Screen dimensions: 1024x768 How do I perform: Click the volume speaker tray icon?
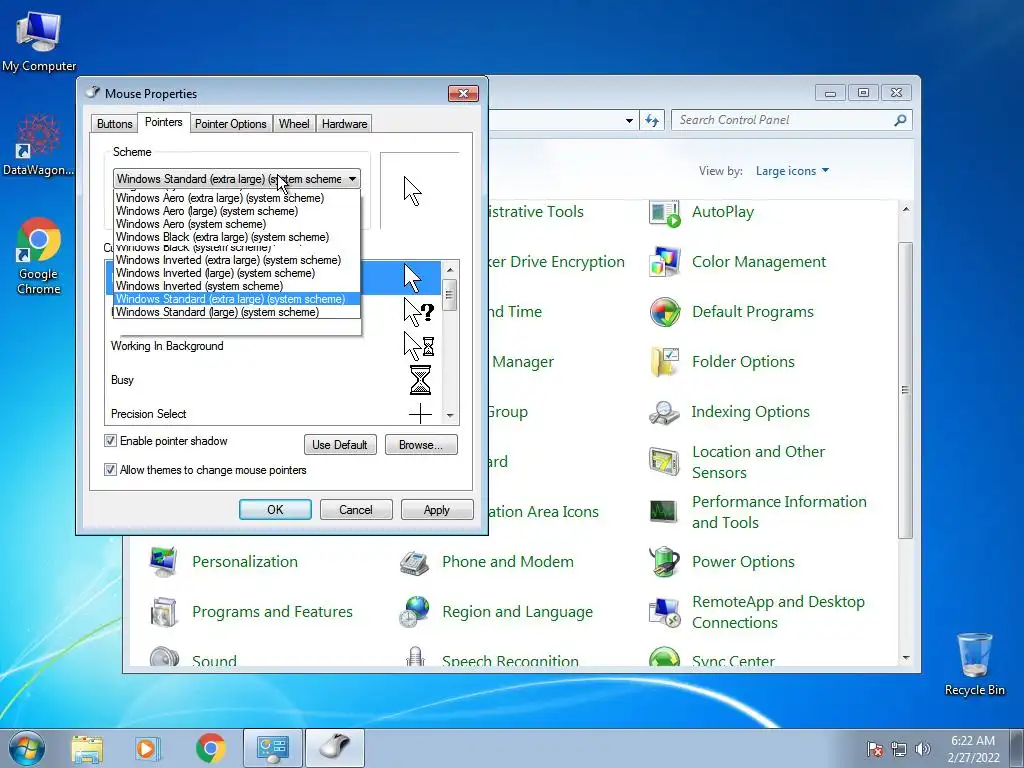[x=923, y=749]
